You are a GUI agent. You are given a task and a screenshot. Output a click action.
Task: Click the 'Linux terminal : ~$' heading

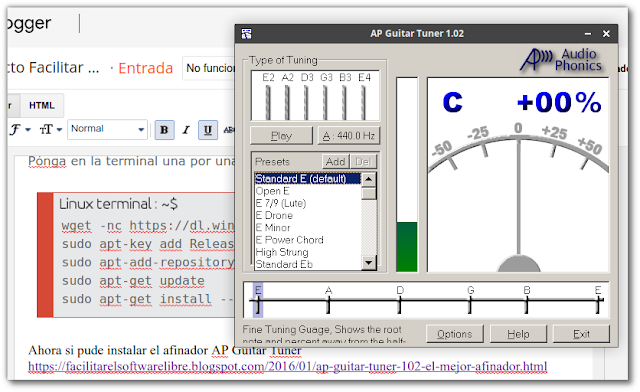click(118, 204)
